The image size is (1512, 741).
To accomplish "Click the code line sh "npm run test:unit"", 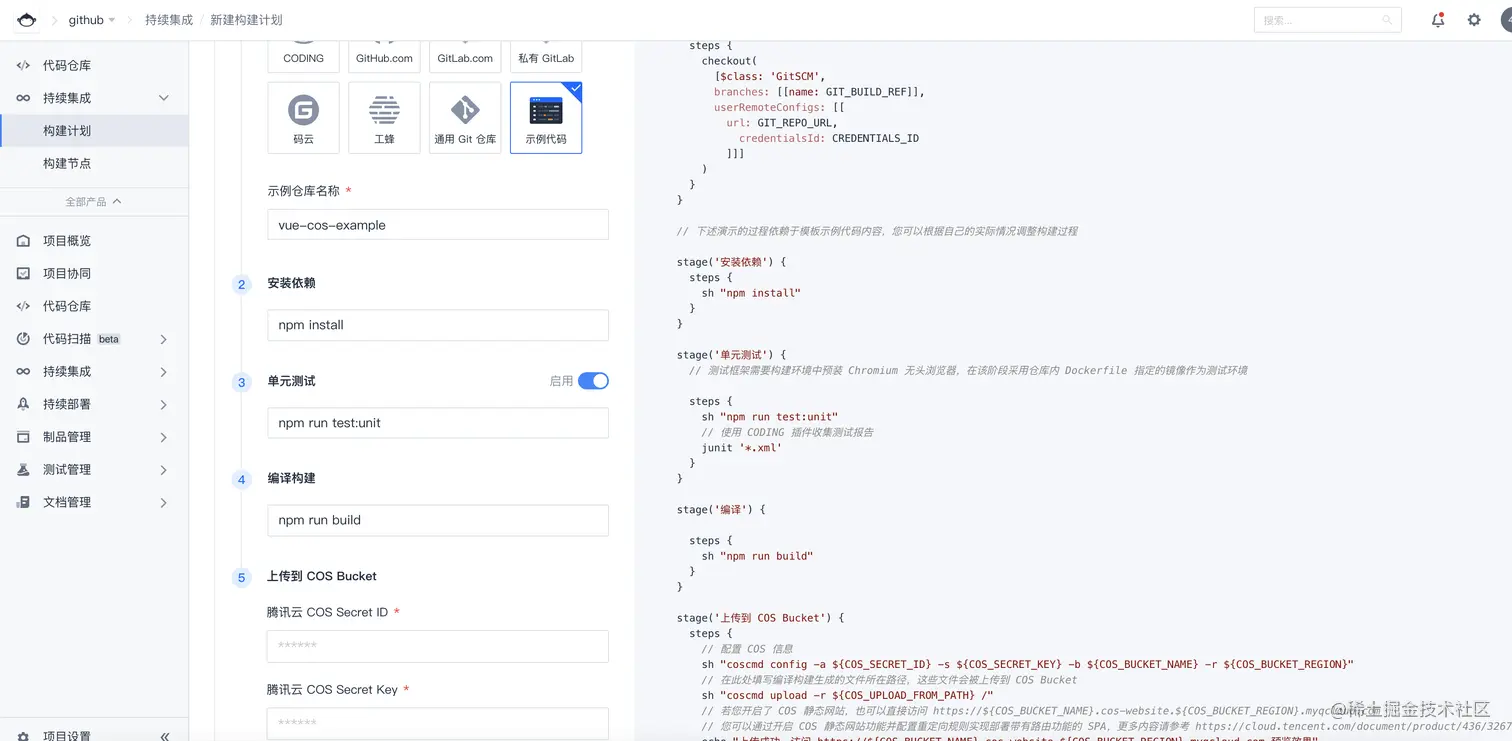I will pos(770,417).
